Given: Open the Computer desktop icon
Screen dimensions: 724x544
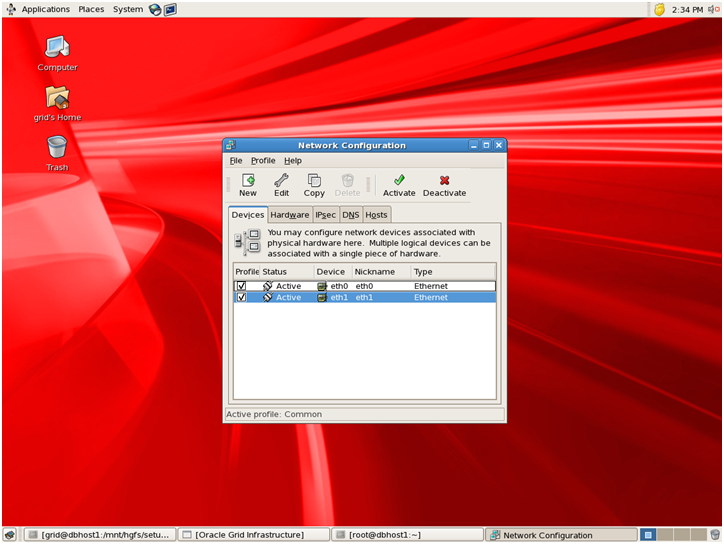Looking at the screenshot, I should [57, 47].
